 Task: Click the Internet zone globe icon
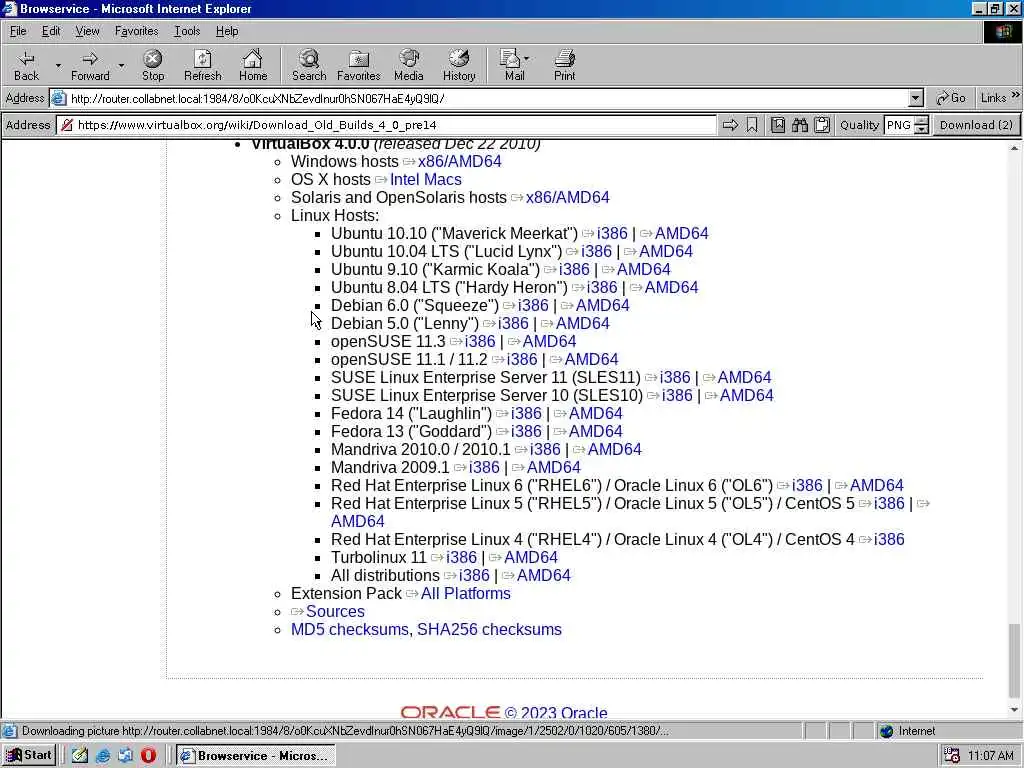pos(886,731)
